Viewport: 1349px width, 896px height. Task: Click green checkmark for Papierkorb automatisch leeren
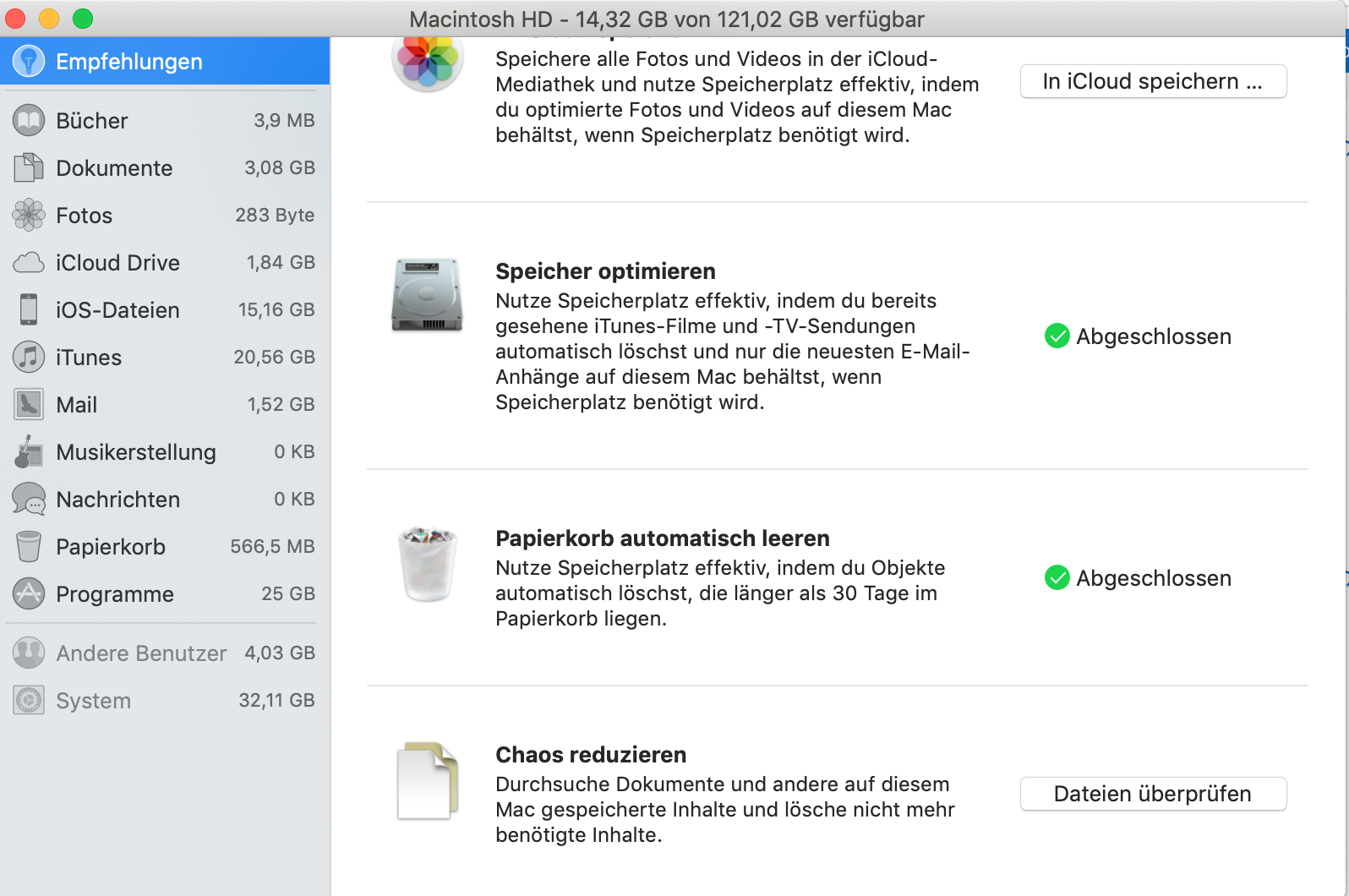(1057, 578)
